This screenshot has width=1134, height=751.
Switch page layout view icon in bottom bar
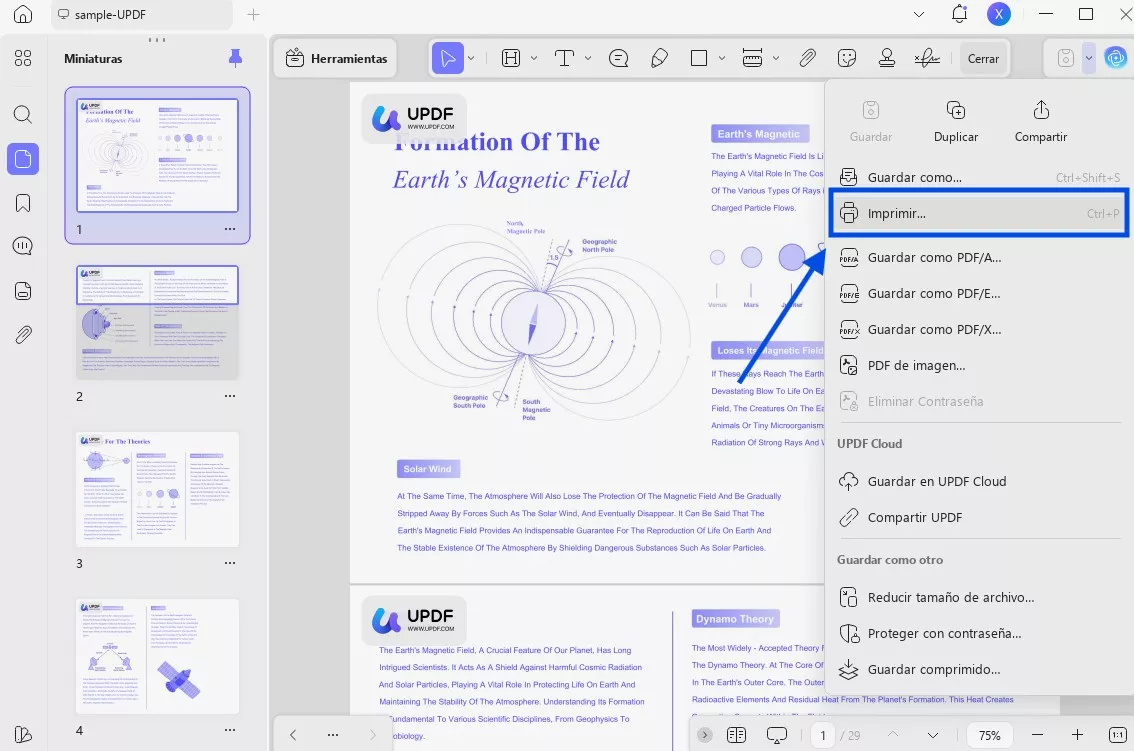[x=736, y=735]
